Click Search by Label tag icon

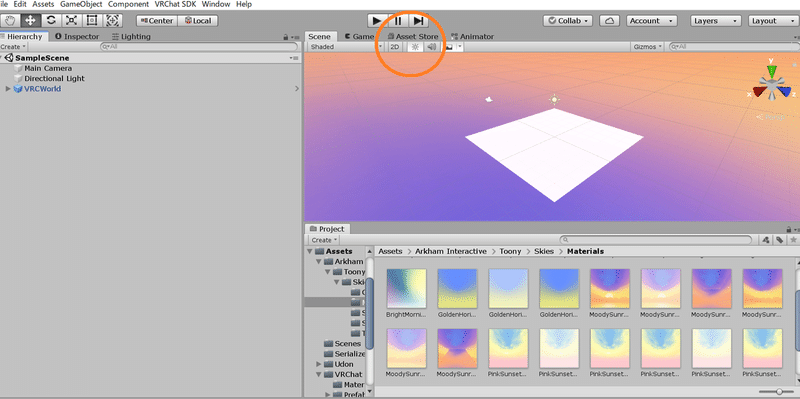(x=780, y=240)
